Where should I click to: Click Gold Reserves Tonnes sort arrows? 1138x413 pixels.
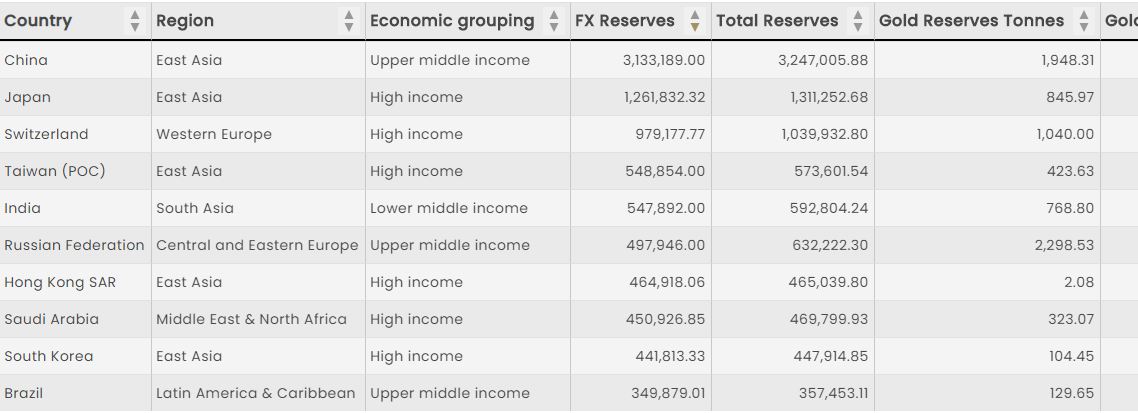1084,21
